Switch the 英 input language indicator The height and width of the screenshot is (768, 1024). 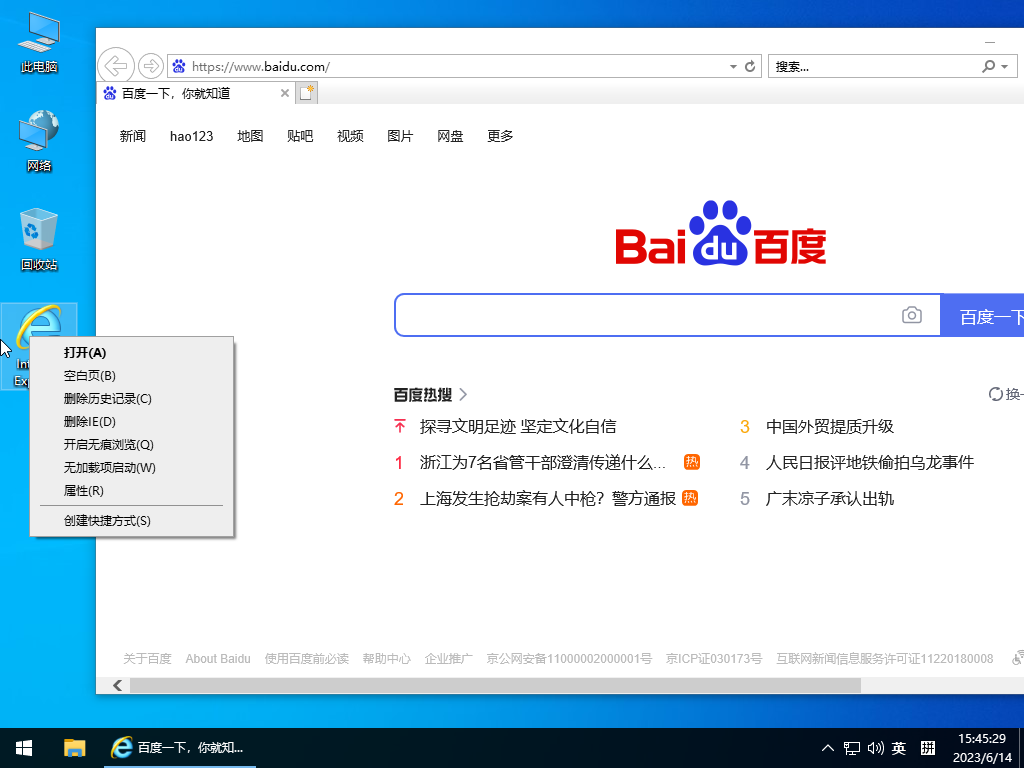[899, 748]
